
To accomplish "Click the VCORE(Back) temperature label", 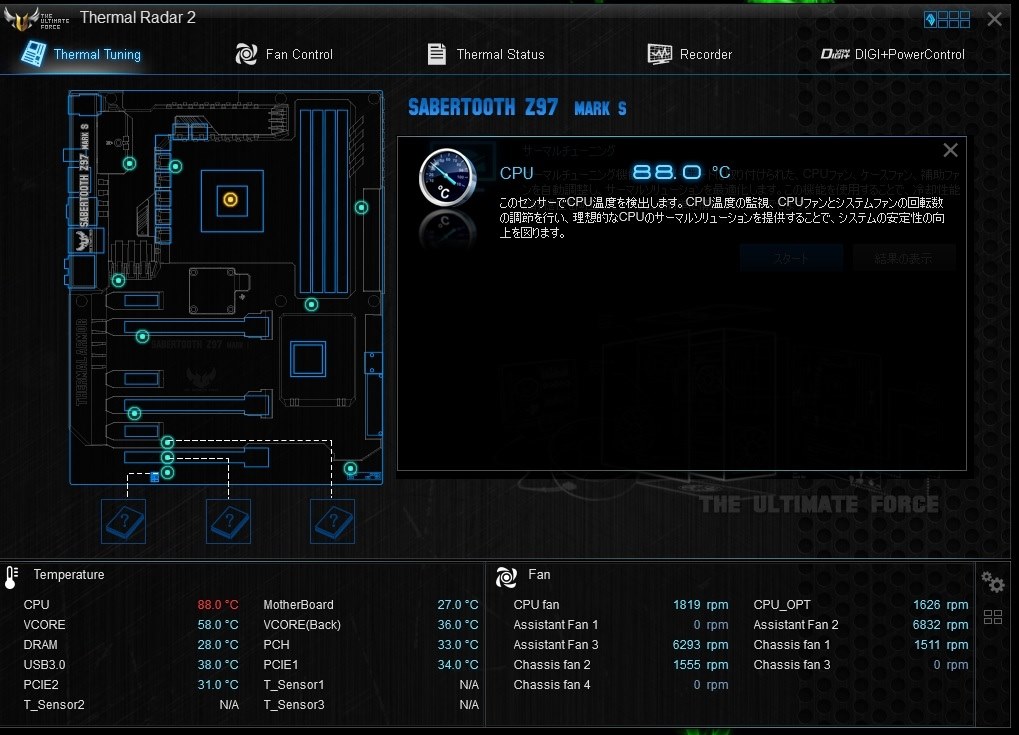I will click(x=302, y=625).
